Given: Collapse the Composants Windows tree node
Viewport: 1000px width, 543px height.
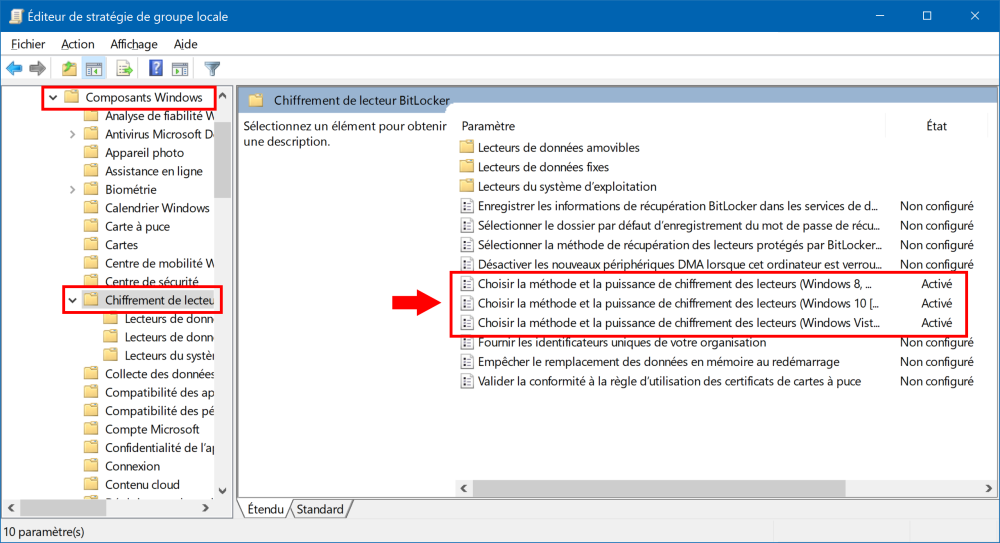Looking at the screenshot, I should point(53,98).
